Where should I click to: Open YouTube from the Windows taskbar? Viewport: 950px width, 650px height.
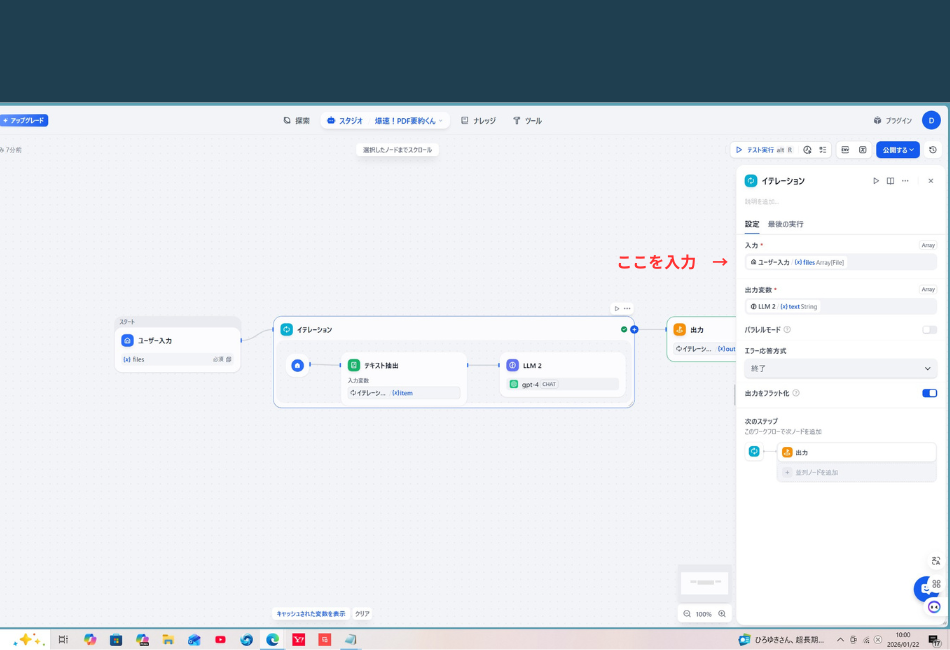220,640
